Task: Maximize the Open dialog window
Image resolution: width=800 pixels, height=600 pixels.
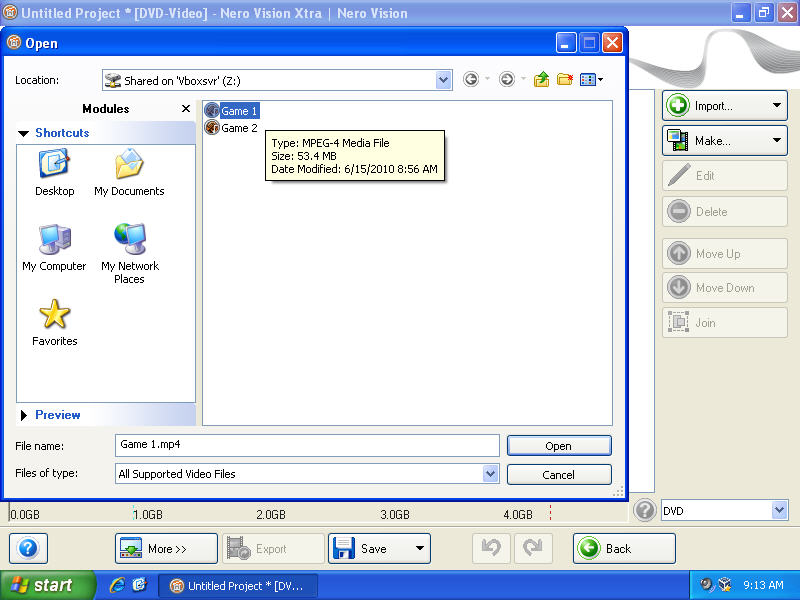Action: pyautogui.click(x=589, y=43)
